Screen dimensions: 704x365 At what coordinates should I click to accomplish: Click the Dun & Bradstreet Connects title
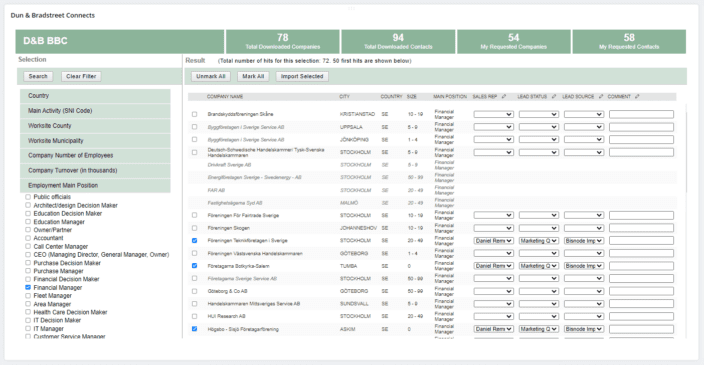(53, 15)
